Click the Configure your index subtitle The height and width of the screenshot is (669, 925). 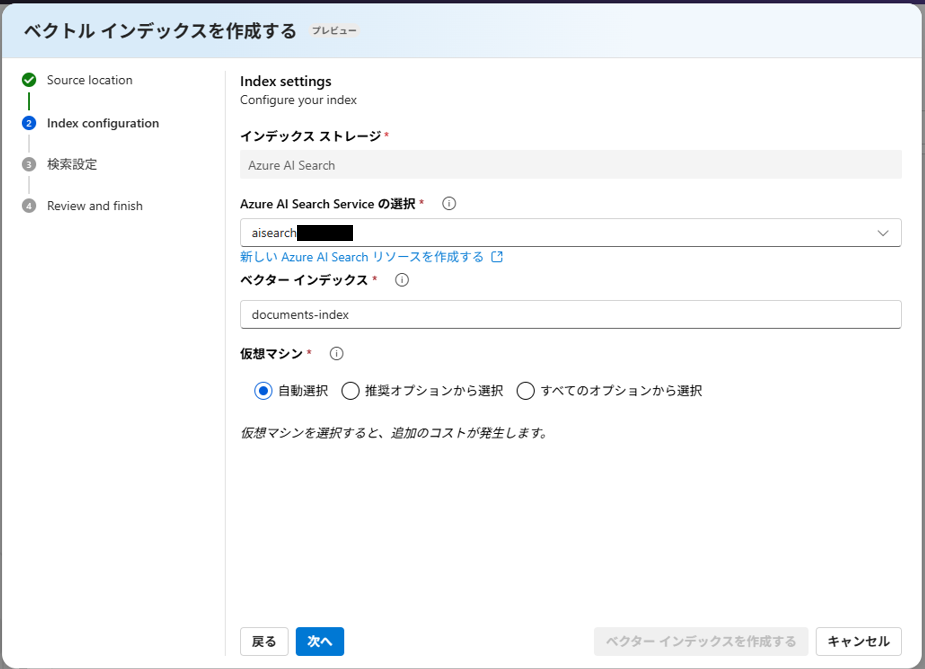click(299, 100)
